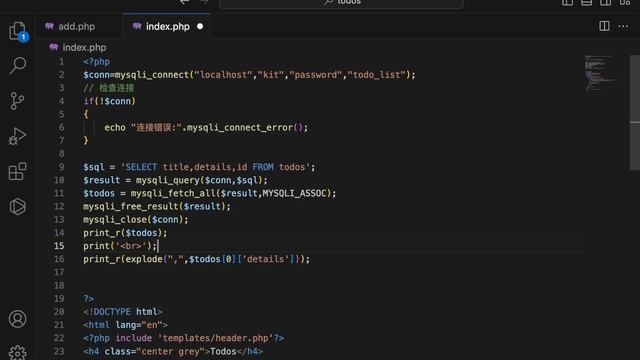The width and height of the screenshot is (640, 360).
Task: Open the Accounts menu
Action: point(18,319)
